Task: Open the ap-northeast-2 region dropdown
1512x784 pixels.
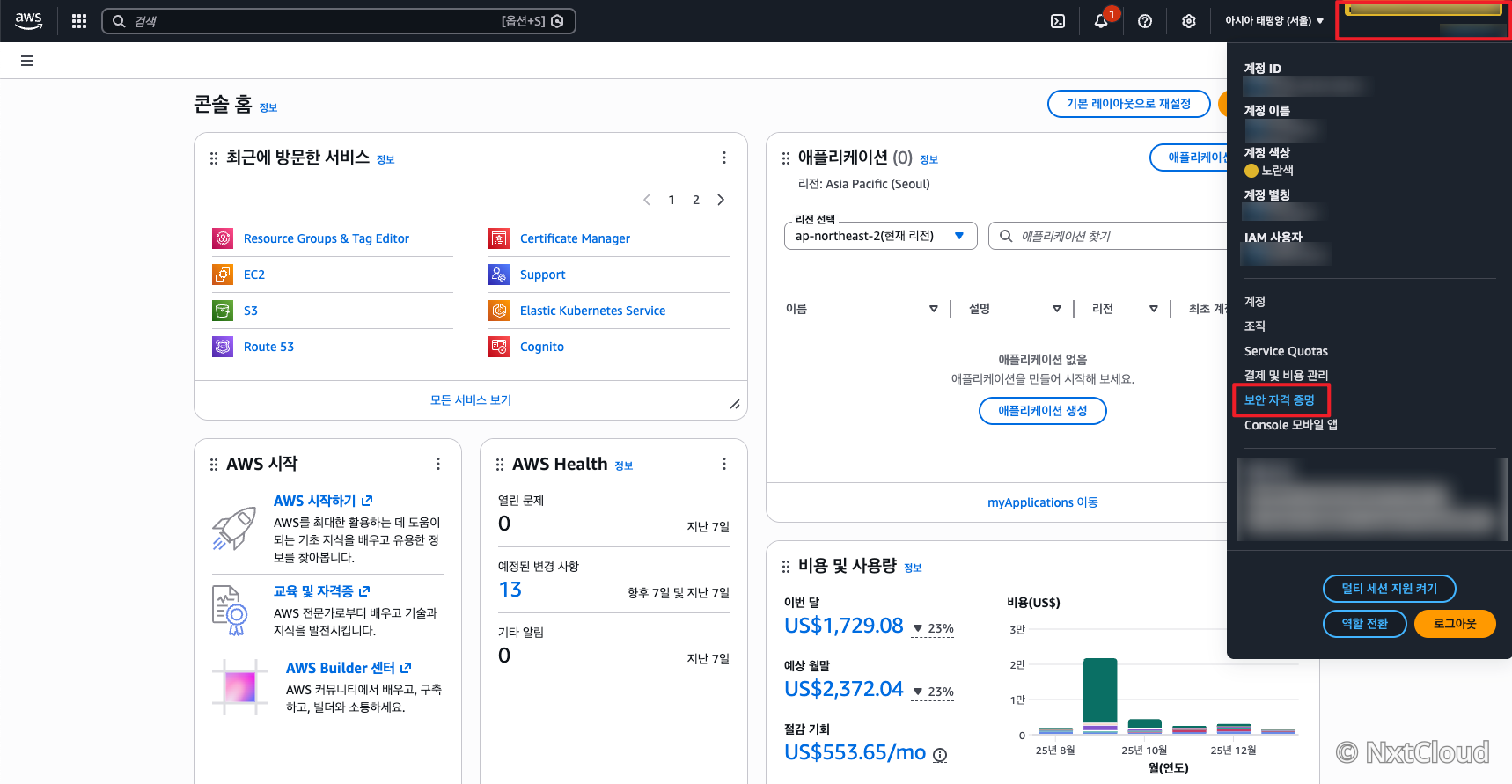Action: pyautogui.click(x=880, y=236)
